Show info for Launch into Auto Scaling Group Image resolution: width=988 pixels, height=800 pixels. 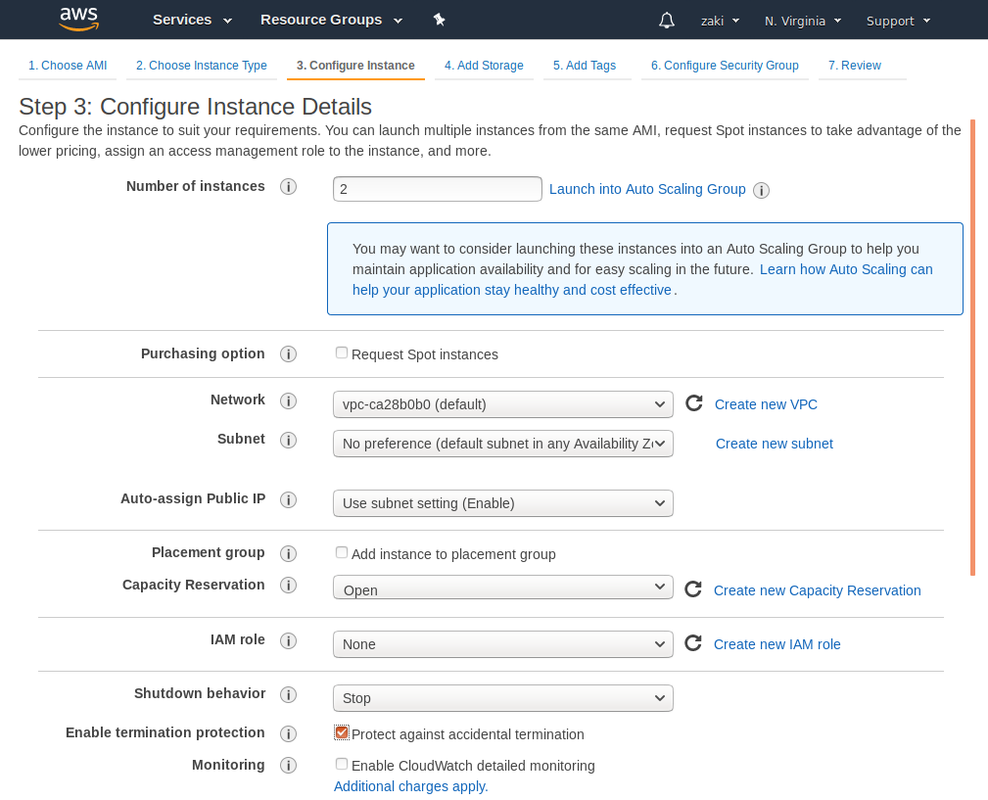tap(761, 190)
